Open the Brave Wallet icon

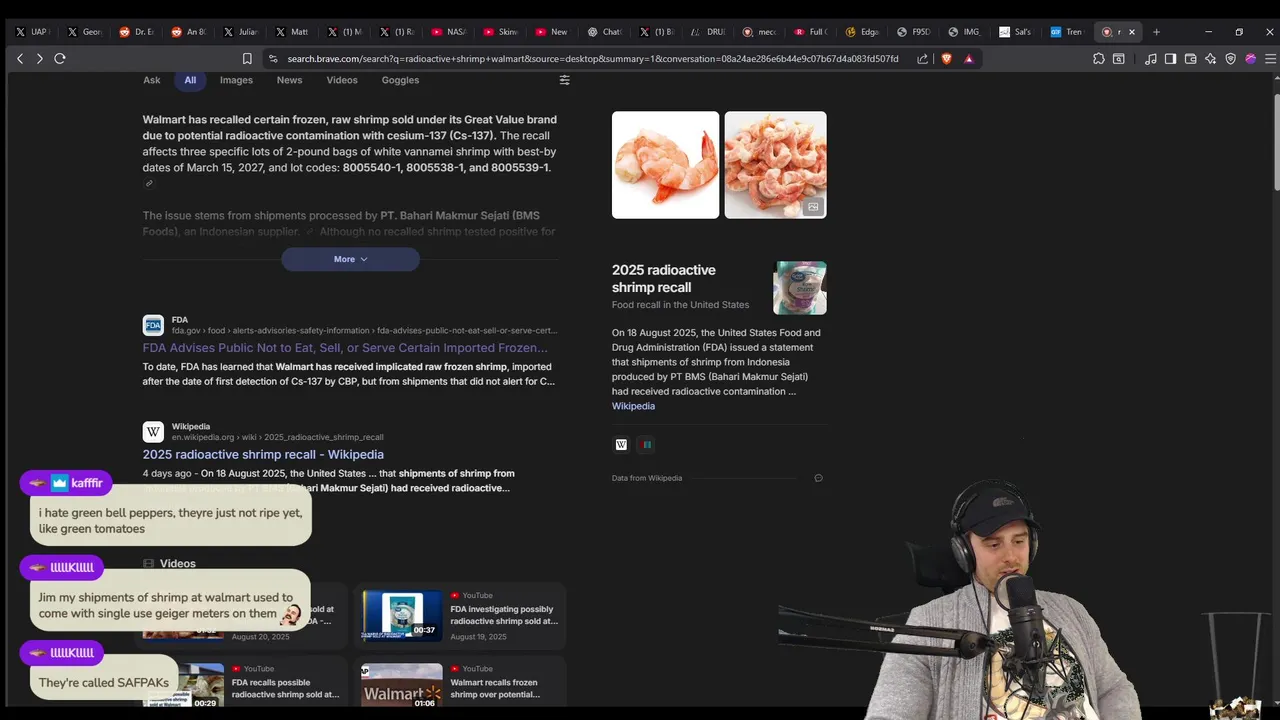coord(1190,59)
